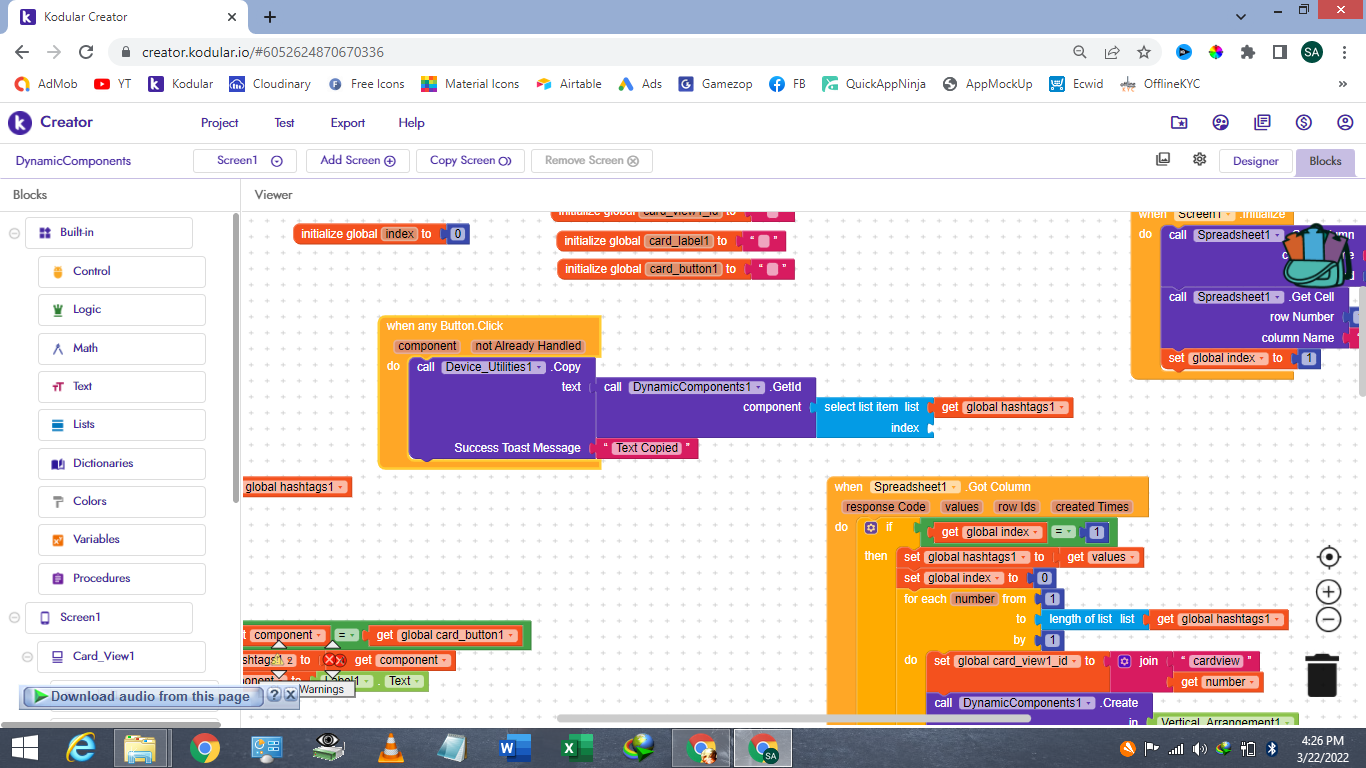Open the documentation icon in header
1366x768 pixels.
tap(1262, 122)
